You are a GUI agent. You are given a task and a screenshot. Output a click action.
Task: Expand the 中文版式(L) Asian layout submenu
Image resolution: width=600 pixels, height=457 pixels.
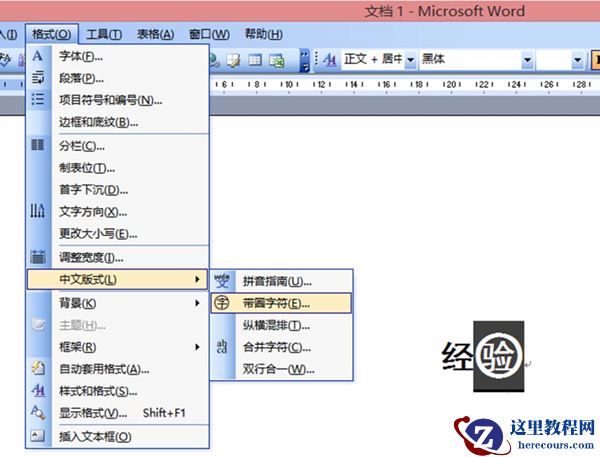point(117,279)
